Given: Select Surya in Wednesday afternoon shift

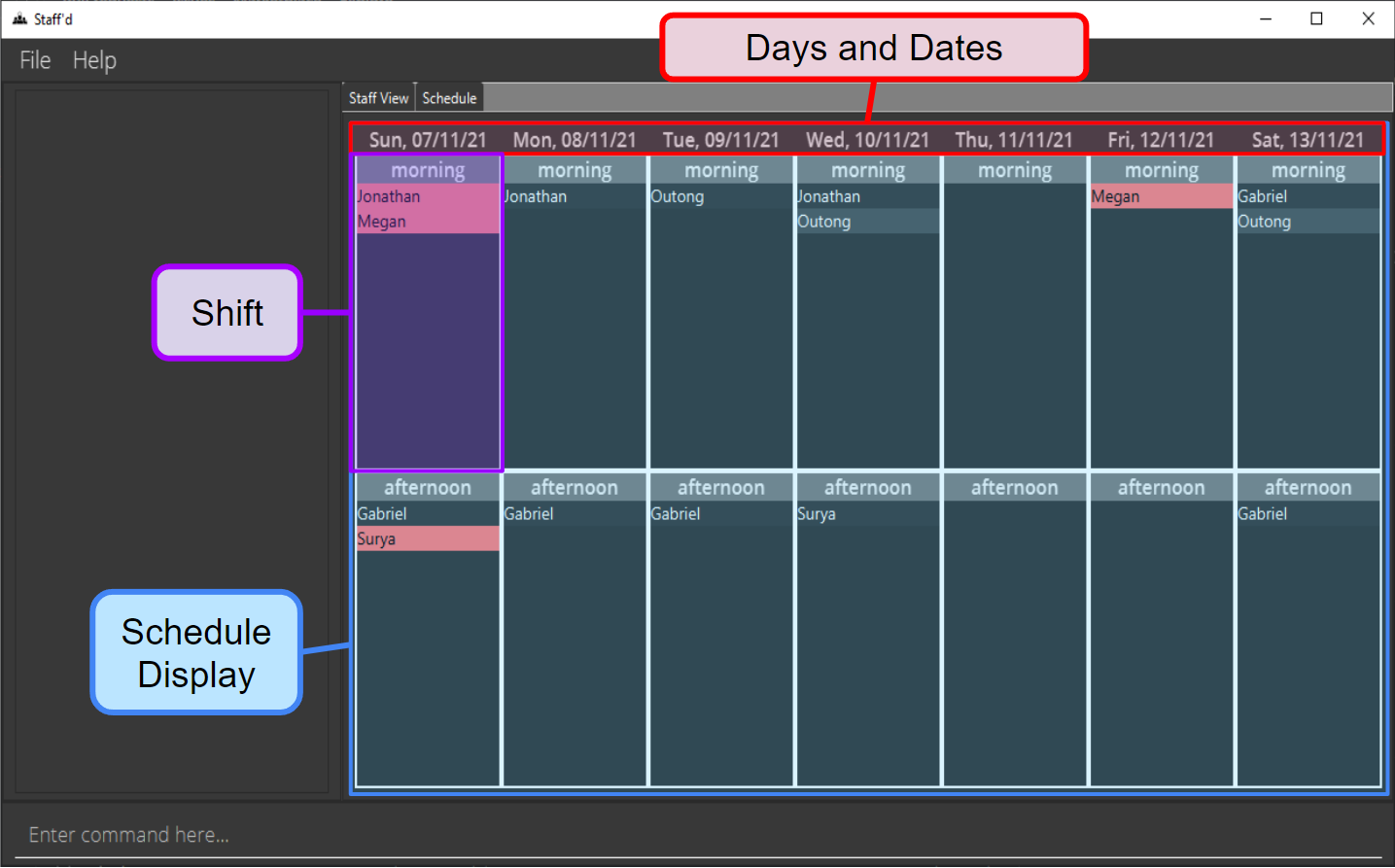Looking at the screenshot, I should [x=868, y=513].
